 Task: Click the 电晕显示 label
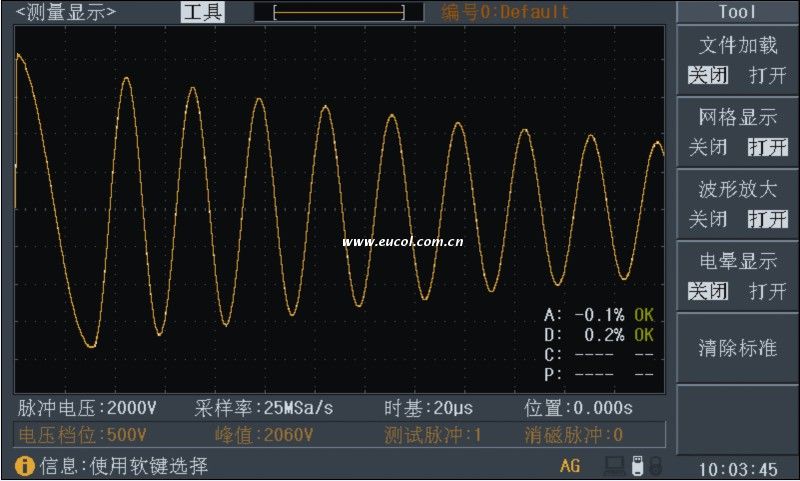pyautogui.click(x=738, y=261)
